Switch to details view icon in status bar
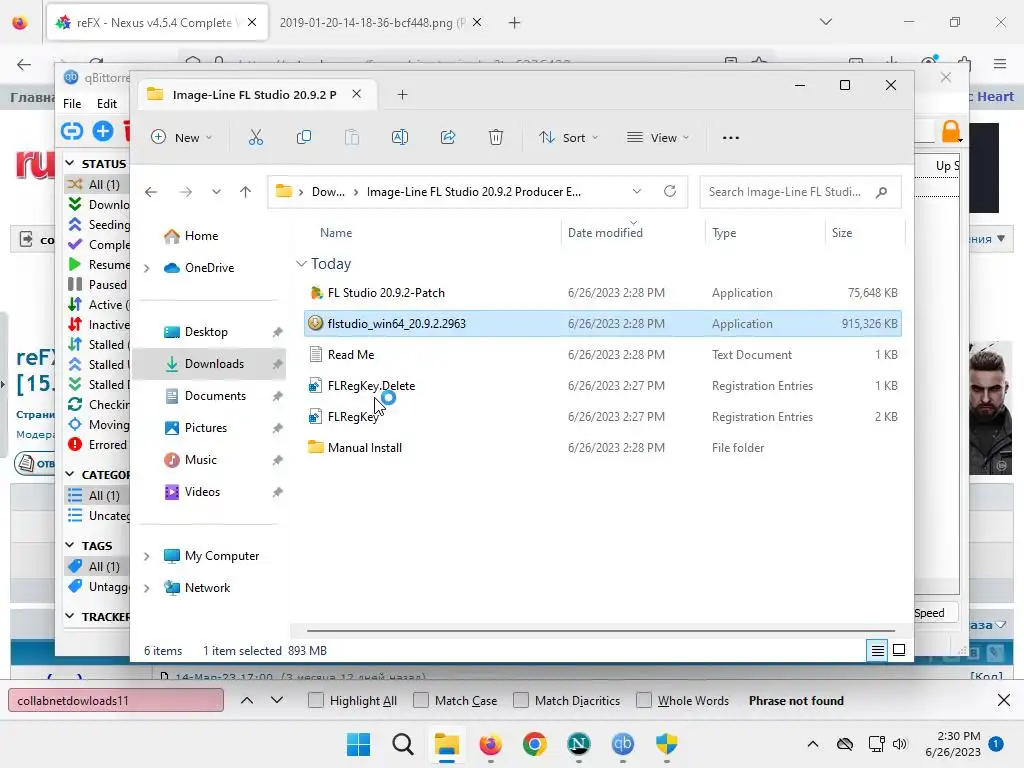The image size is (1024, 768). 878,650
